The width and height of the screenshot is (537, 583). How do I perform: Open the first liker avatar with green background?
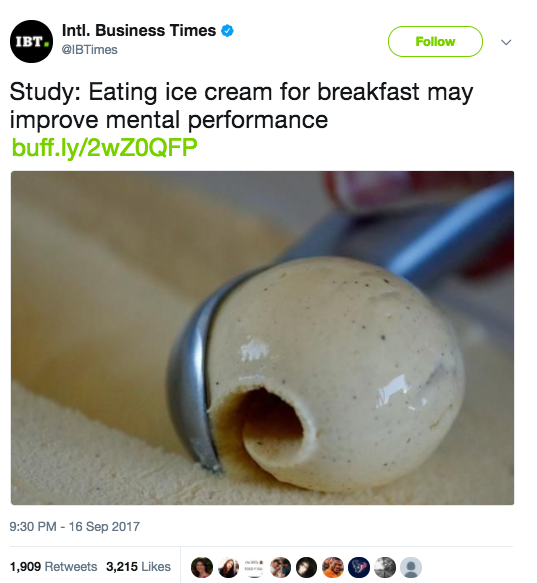click(x=202, y=567)
